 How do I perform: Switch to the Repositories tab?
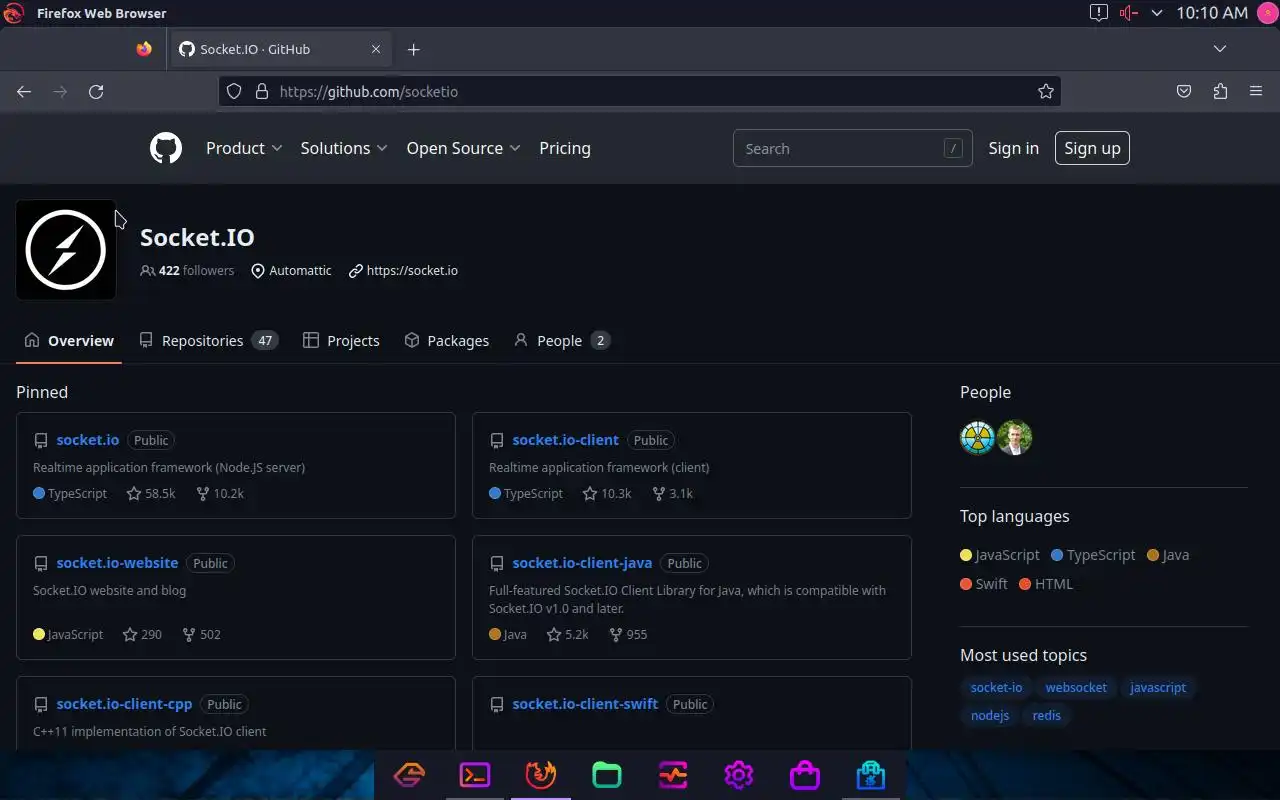point(208,340)
